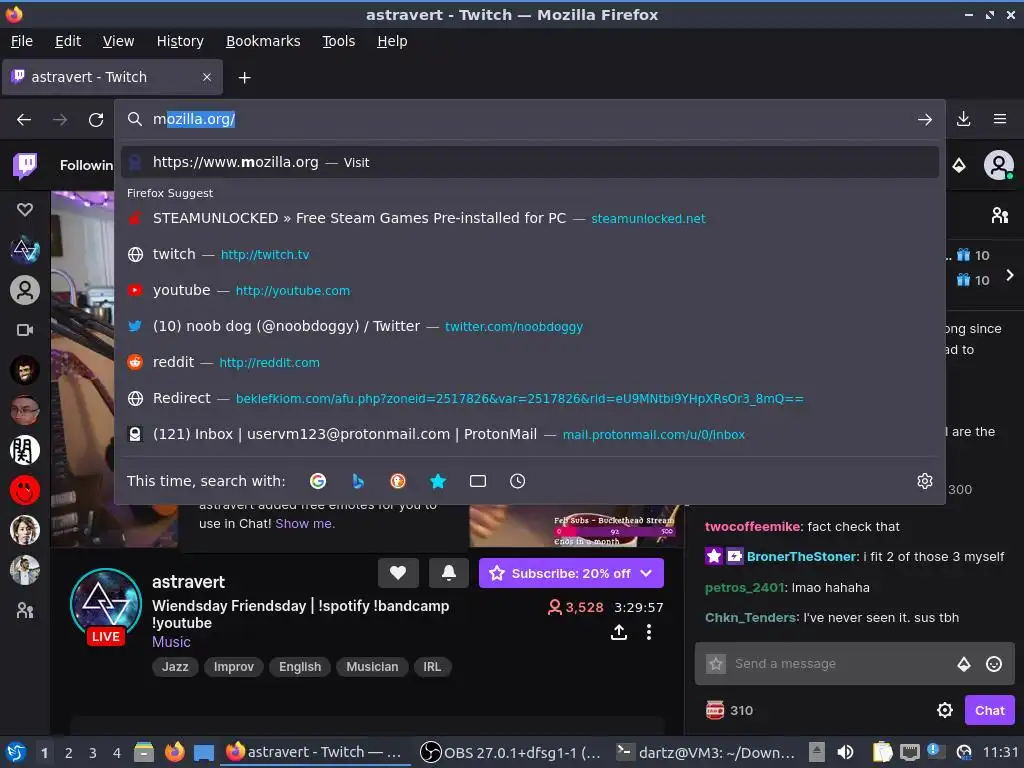Pick the youtube.com suggestion

coord(530,290)
